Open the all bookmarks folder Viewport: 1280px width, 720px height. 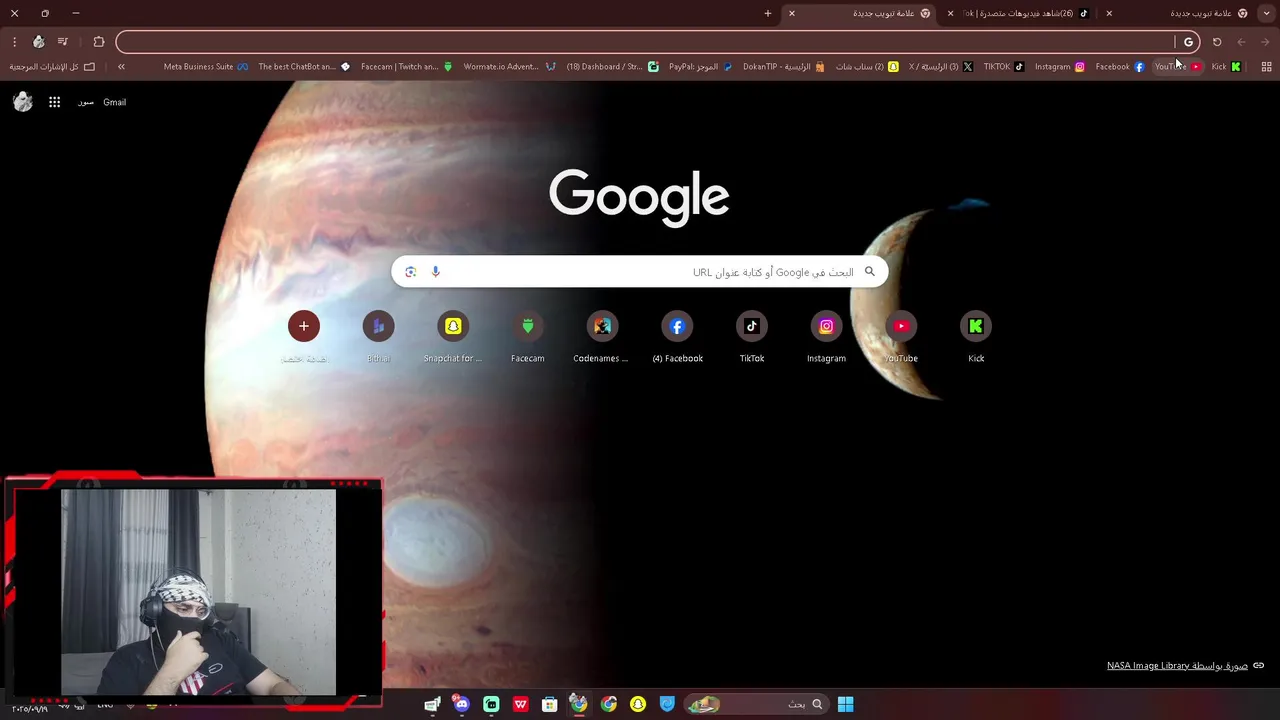pos(51,67)
